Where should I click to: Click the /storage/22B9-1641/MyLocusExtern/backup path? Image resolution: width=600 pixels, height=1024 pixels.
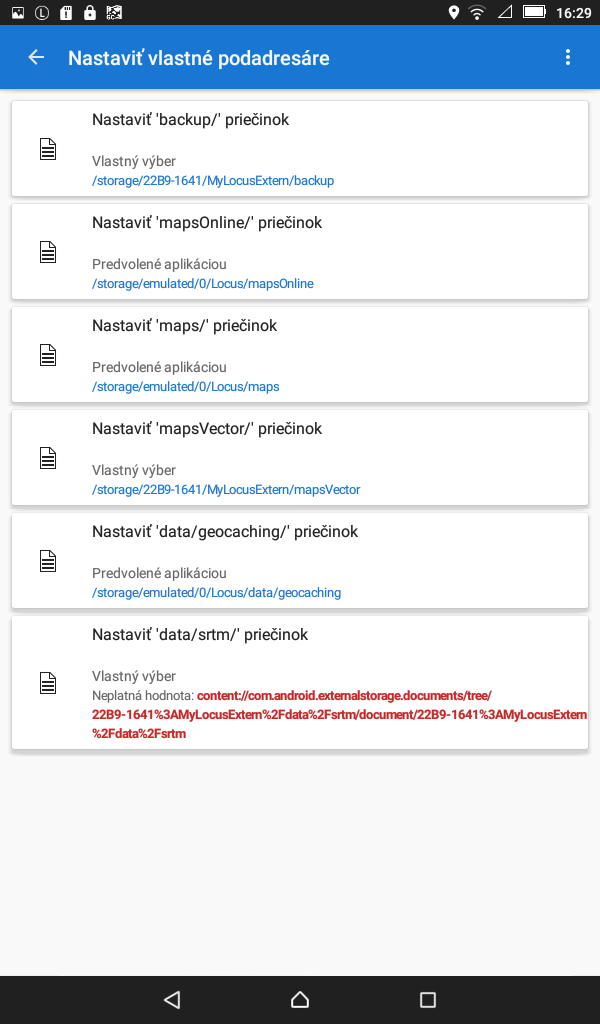[x=213, y=181]
